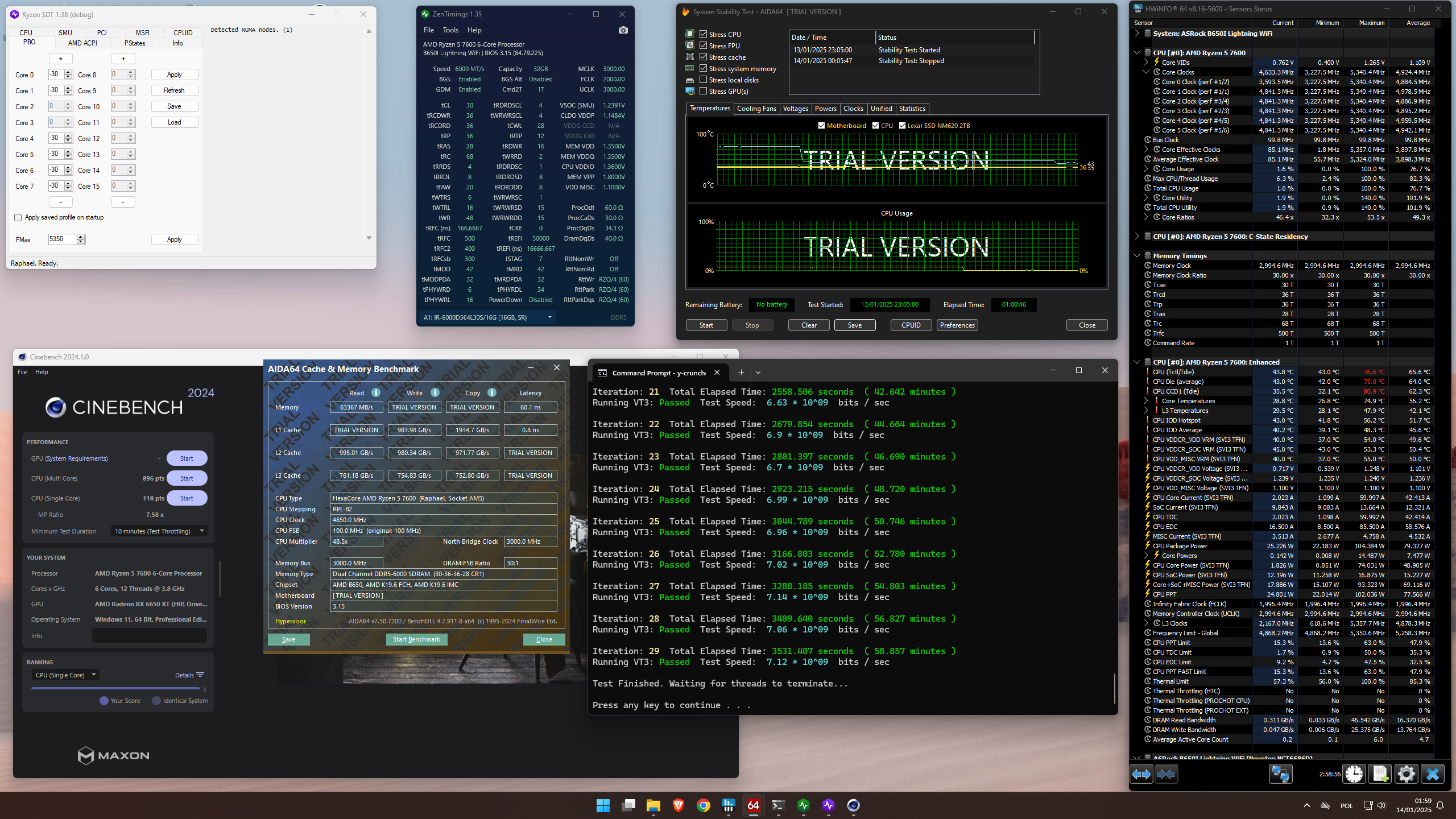Click HWiNFO expand columns arrows icon
The width and height of the screenshot is (1456, 819).
1141,774
